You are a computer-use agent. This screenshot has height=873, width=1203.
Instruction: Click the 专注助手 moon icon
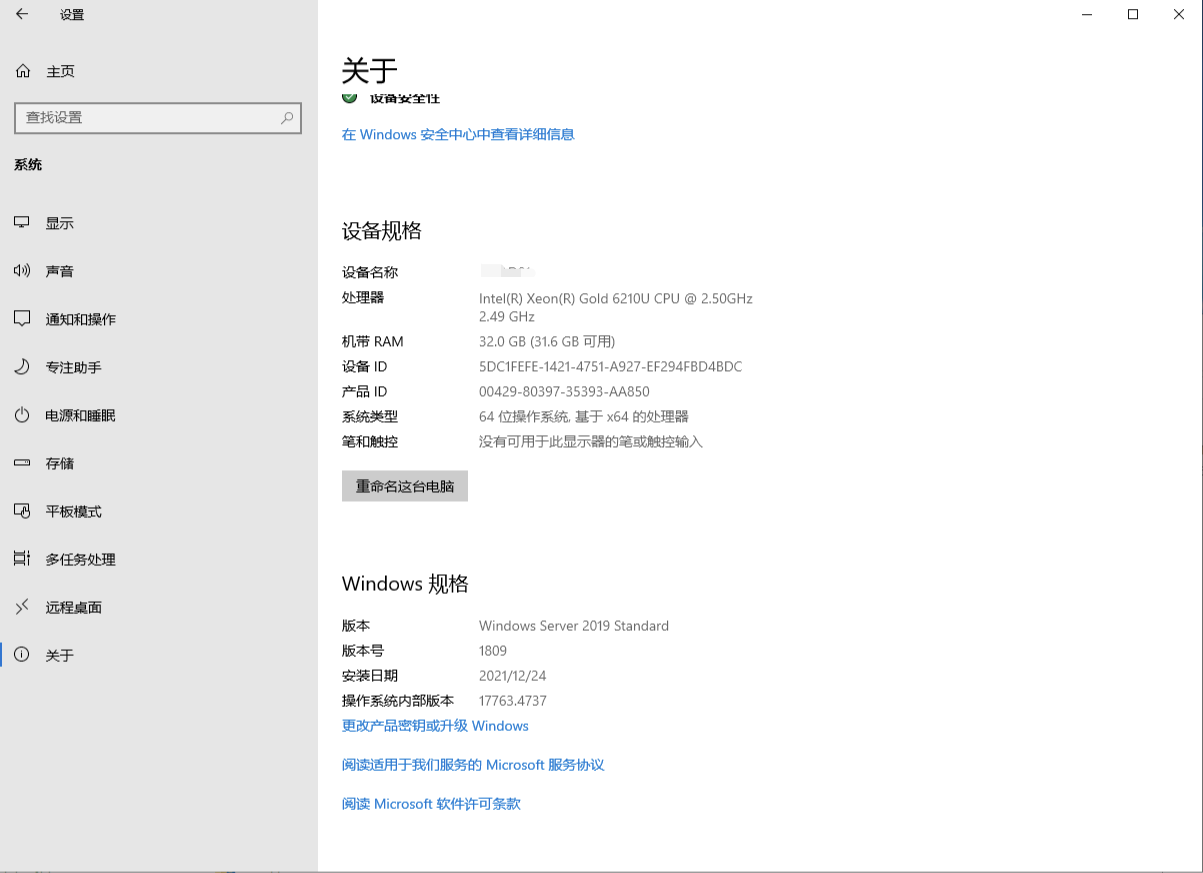point(22,367)
